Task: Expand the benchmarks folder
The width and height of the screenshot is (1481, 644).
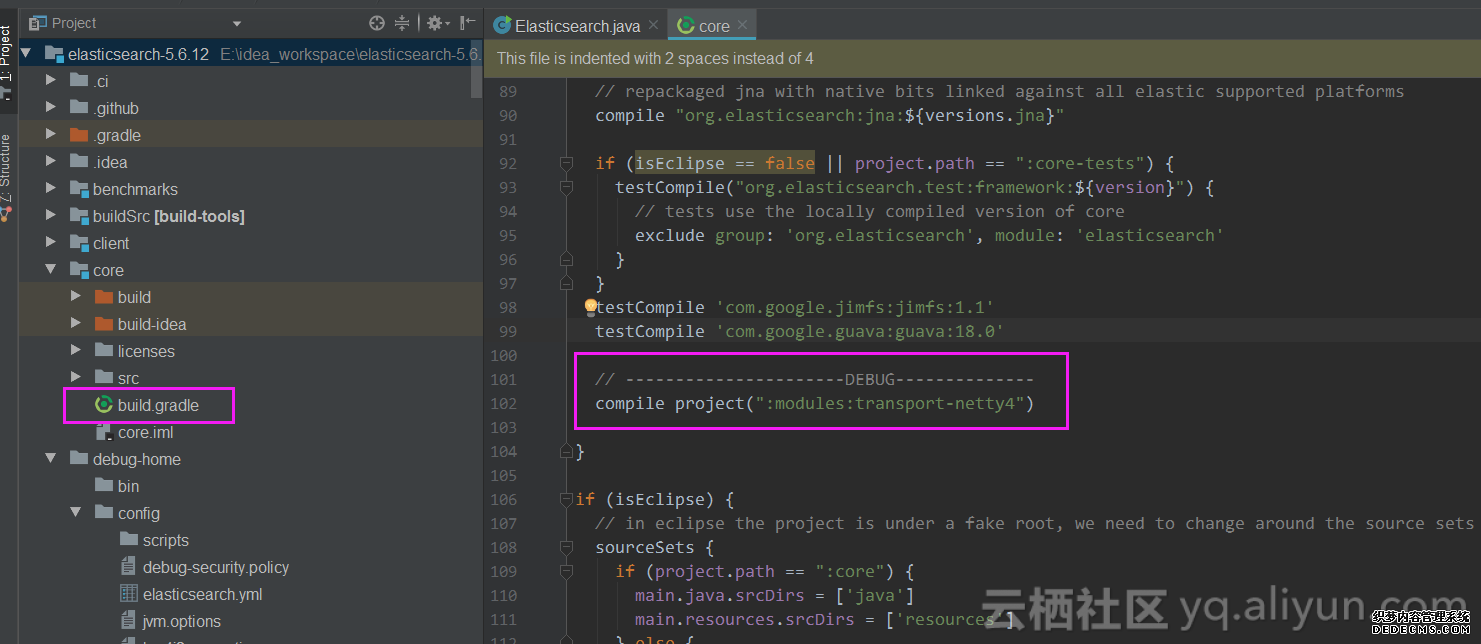Action: pos(51,189)
